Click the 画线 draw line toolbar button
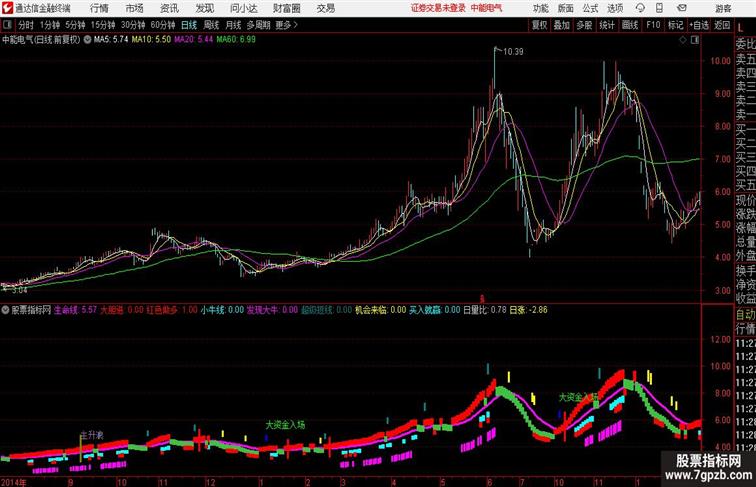Screen dimensions: 756x487 (630, 25)
